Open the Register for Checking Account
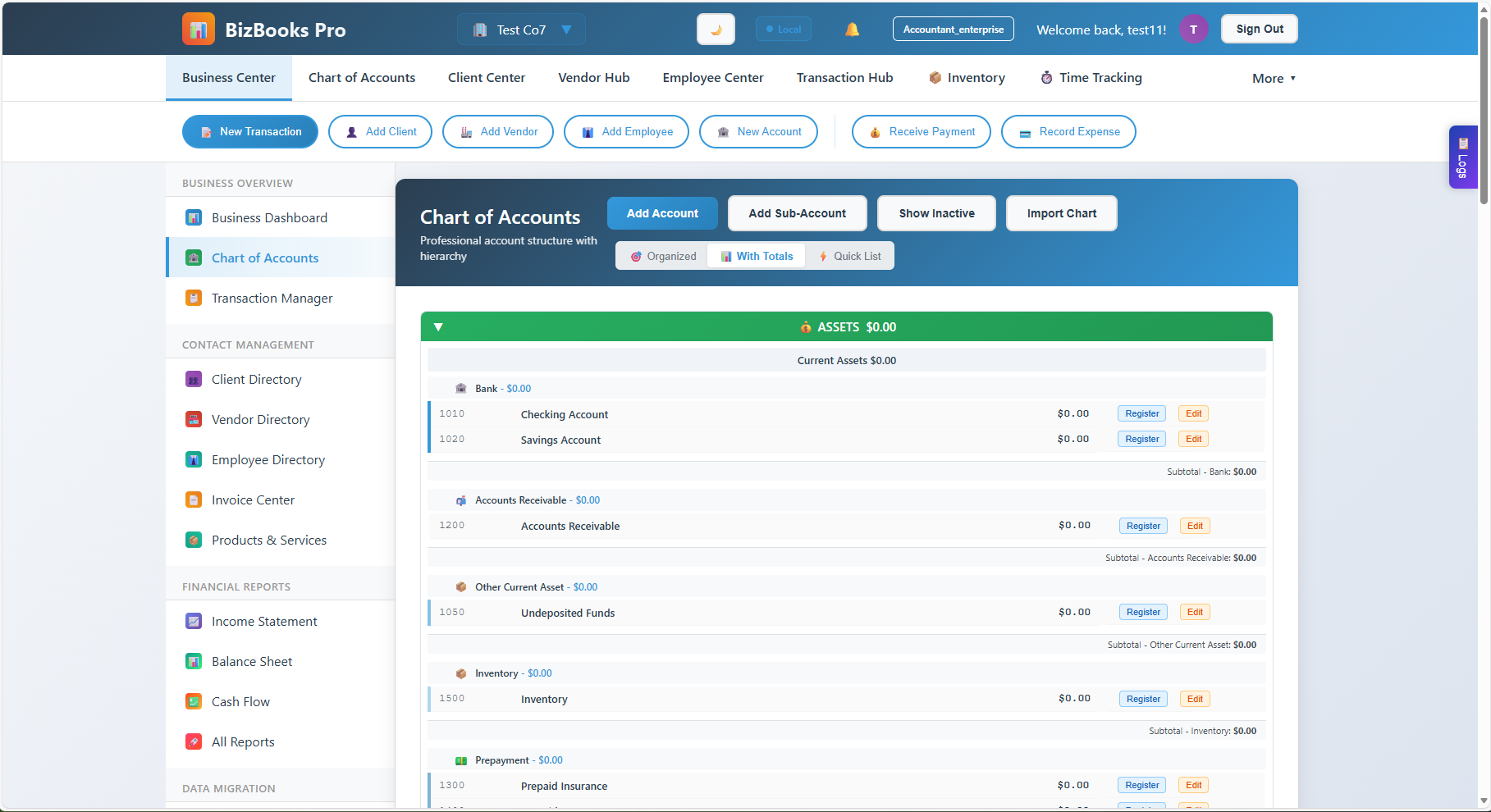The image size is (1491, 812). click(x=1141, y=413)
